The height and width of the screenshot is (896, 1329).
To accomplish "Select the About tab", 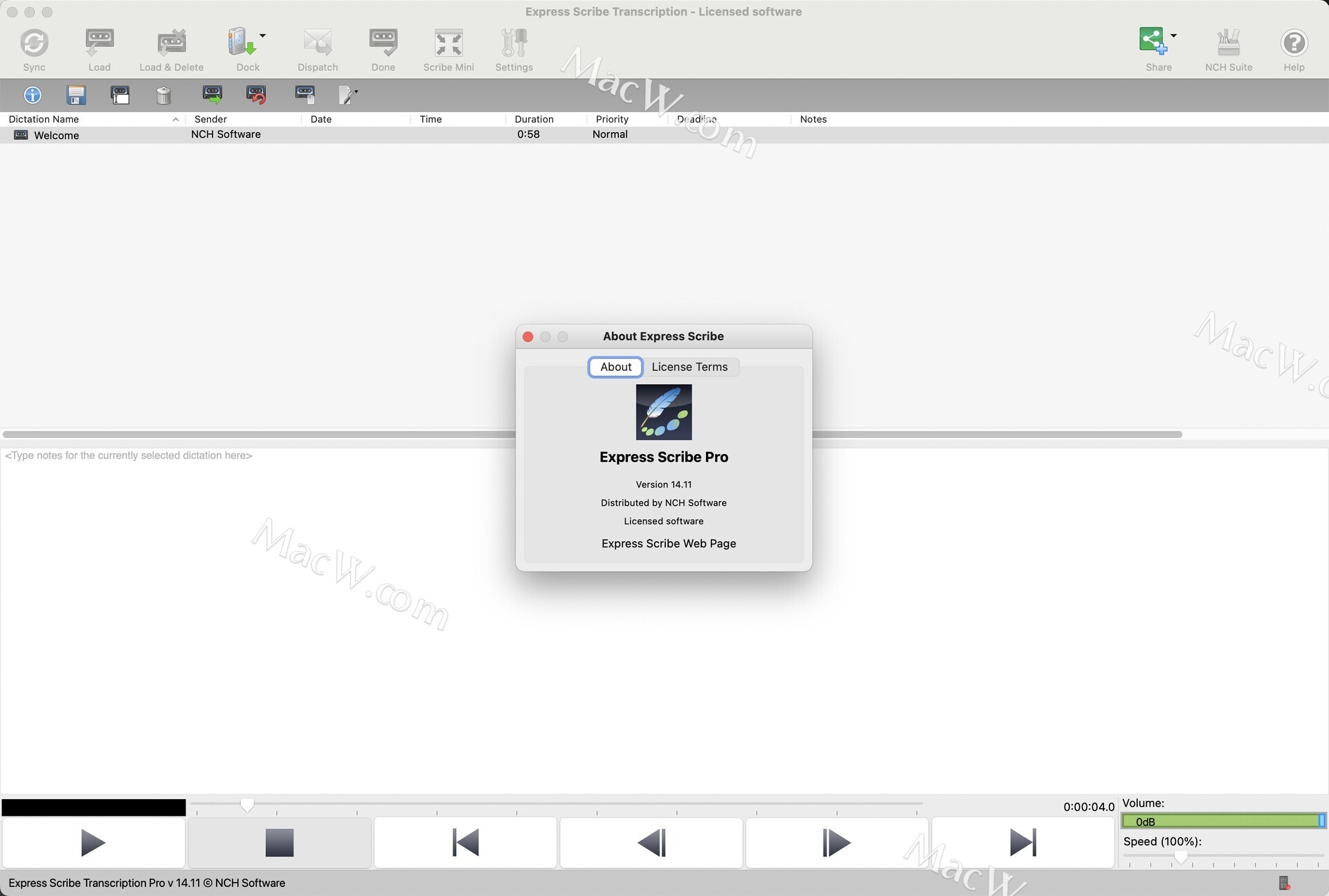I will 615,367.
